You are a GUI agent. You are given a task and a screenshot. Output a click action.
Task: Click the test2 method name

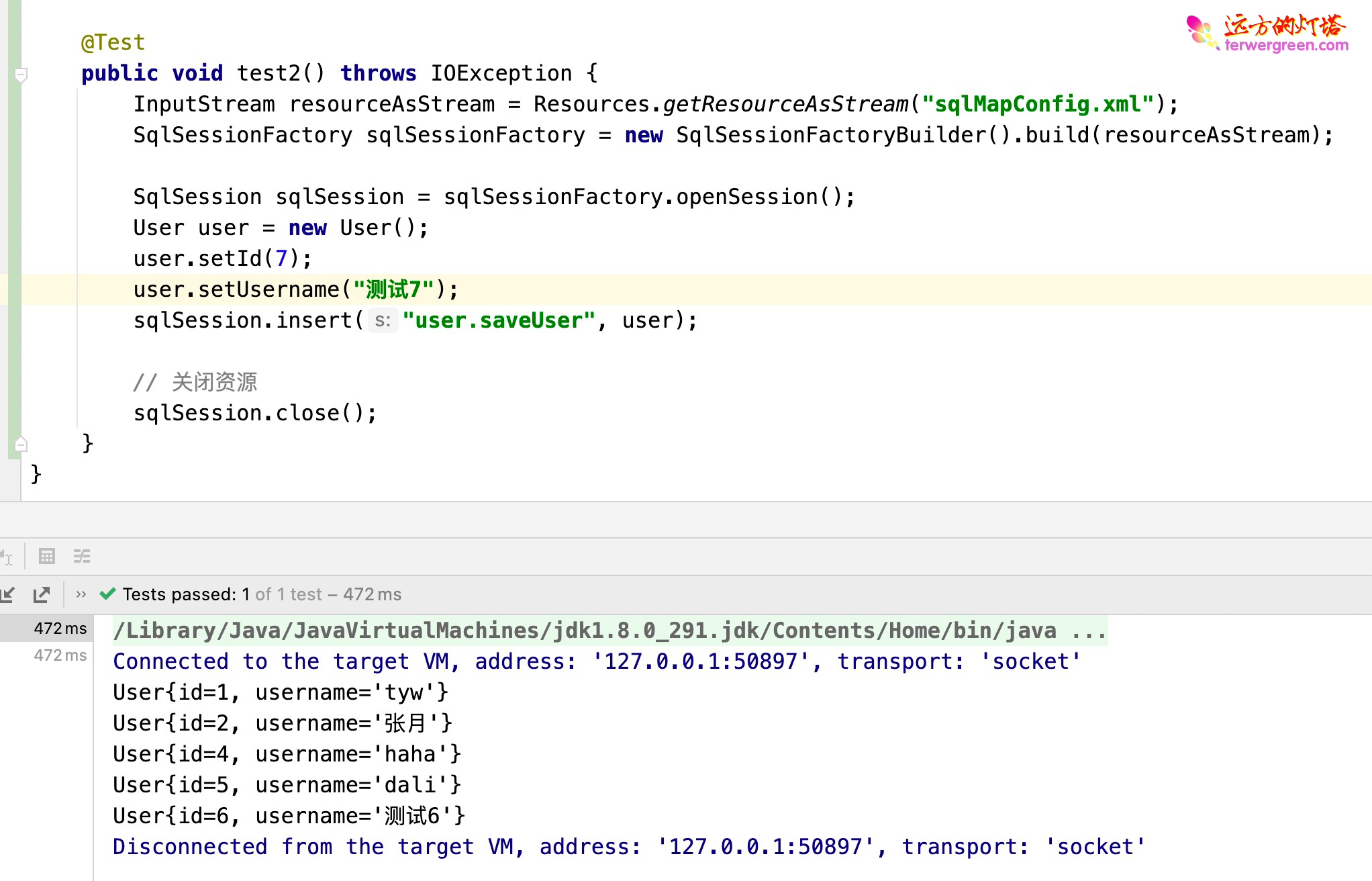click(268, 73)
